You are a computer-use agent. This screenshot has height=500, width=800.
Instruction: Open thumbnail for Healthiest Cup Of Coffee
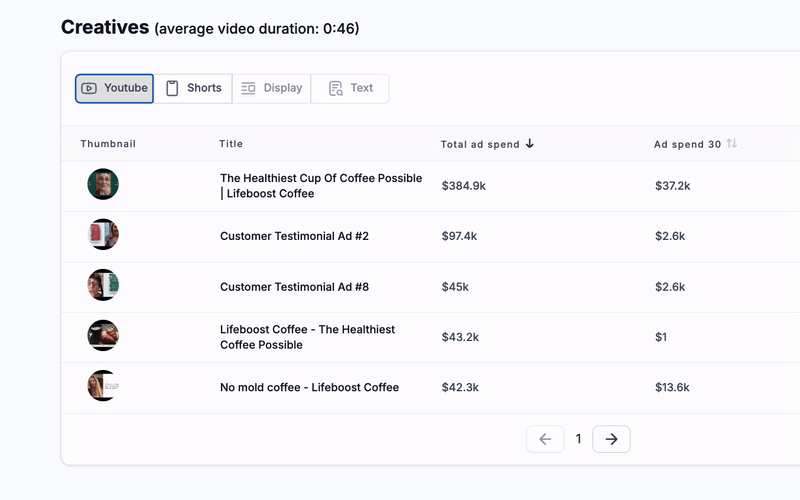point(103,184)
